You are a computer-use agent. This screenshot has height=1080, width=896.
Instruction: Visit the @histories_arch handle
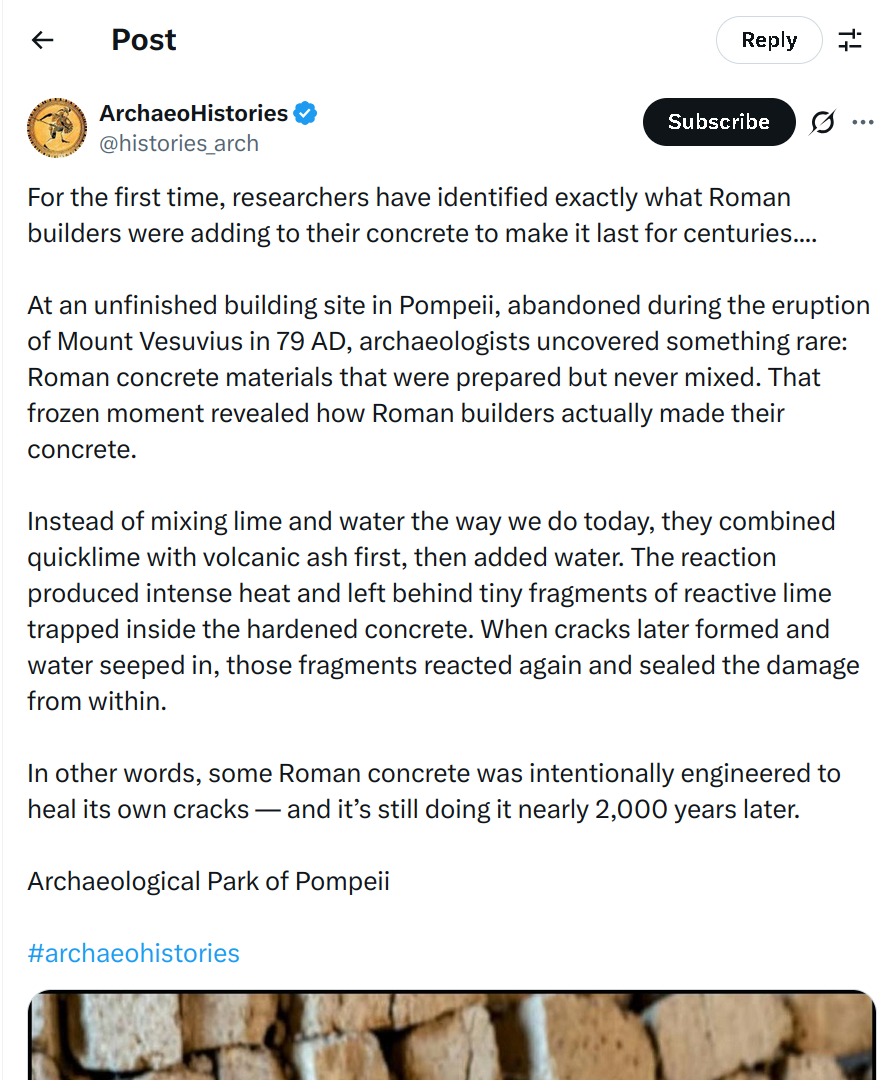(179, 143)
